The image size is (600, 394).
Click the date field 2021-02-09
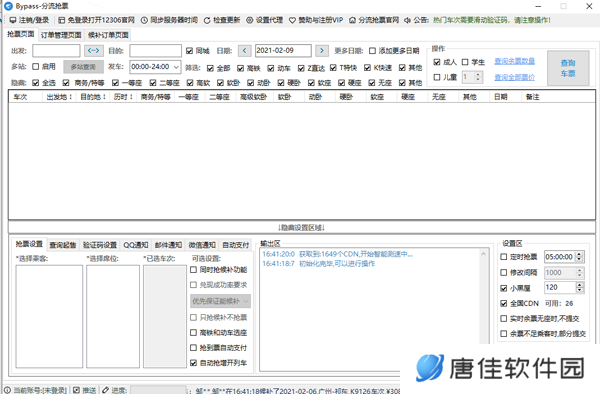click(283, 50)
